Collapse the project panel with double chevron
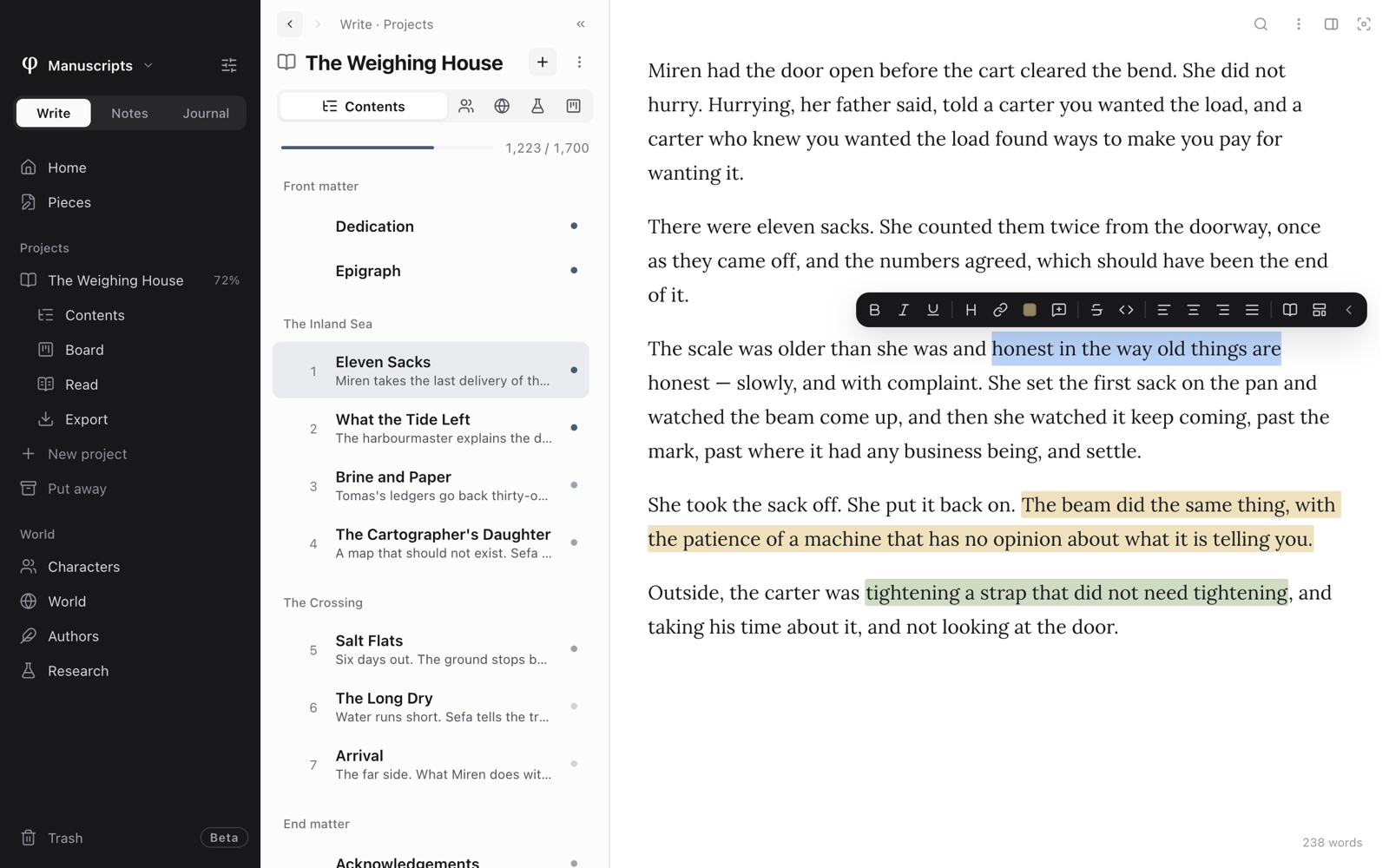The image size is (1389, 868). [x=581, y=24]
